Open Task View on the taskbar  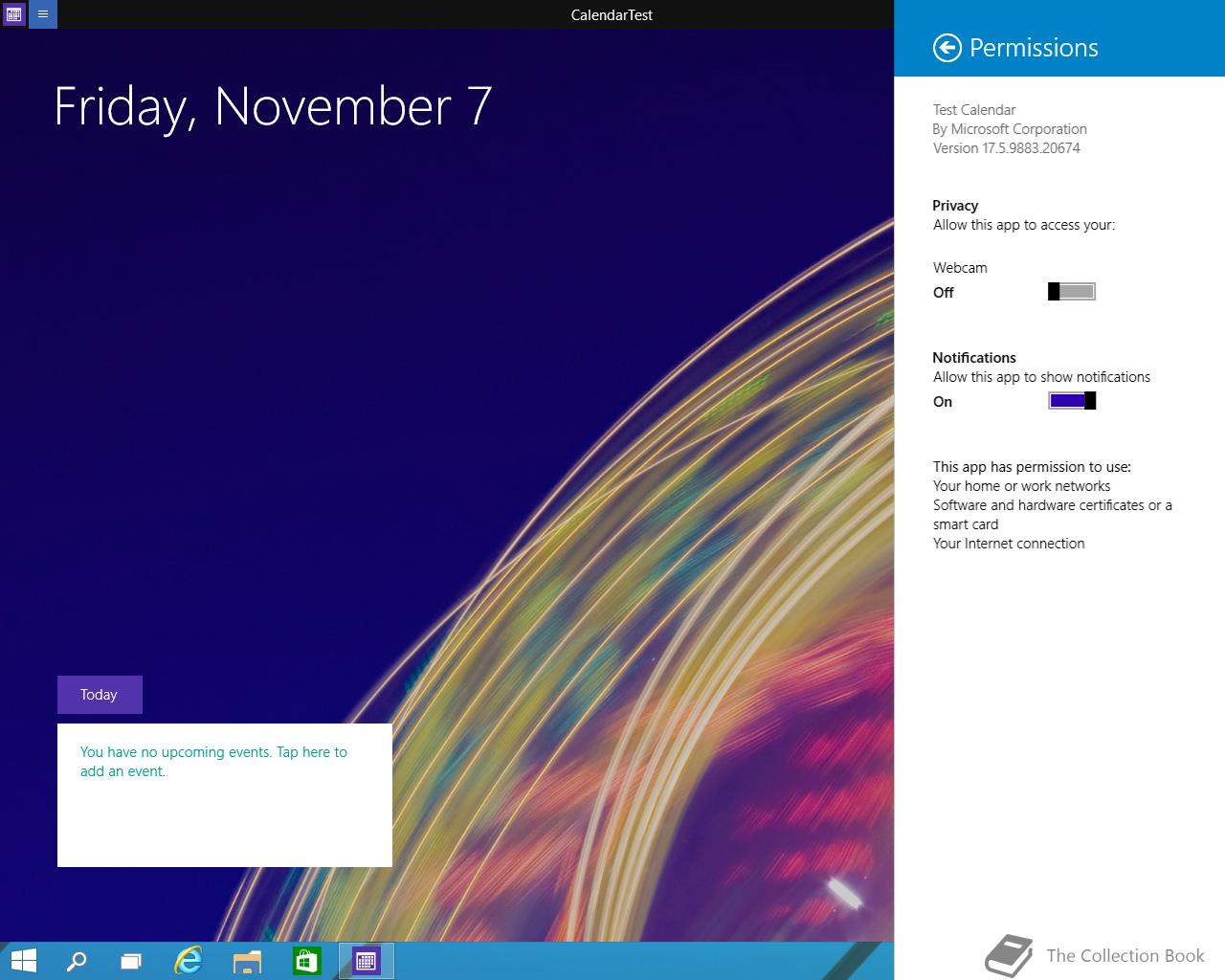(131, 961)
